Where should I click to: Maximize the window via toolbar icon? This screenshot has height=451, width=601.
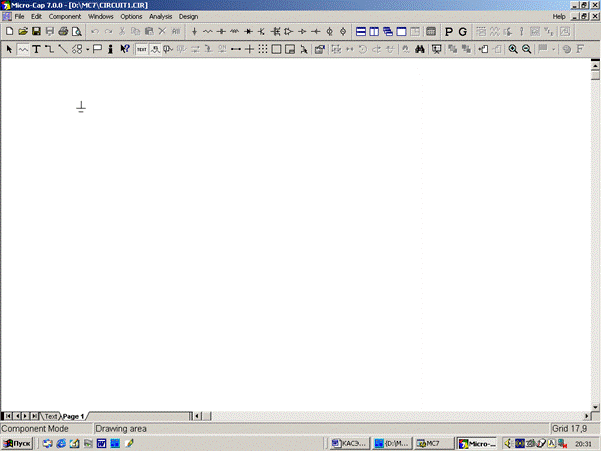[x=401, y=31]
